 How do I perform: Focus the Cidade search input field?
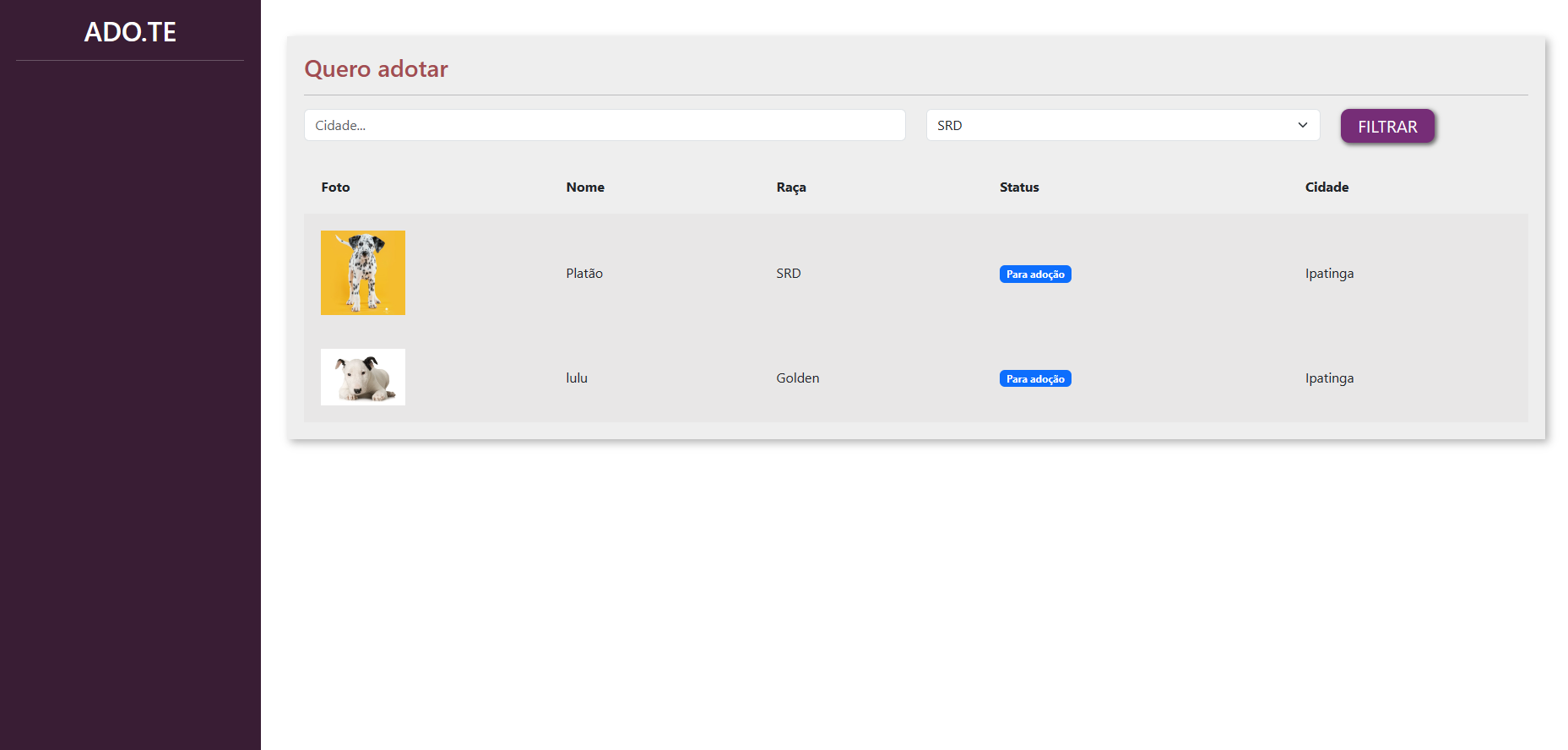coord(605,125)
